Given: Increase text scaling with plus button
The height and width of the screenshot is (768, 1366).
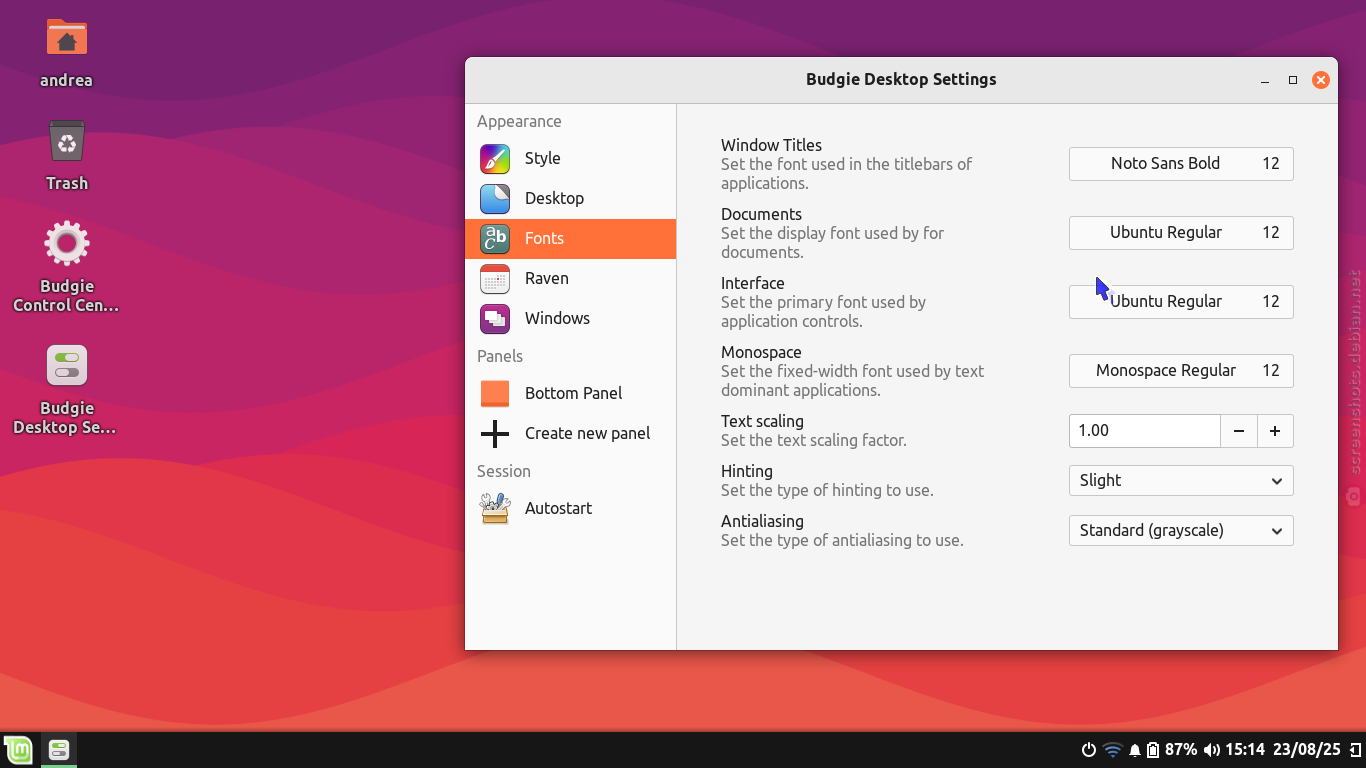Looking at the screenshot, I should click(1275, 431).
